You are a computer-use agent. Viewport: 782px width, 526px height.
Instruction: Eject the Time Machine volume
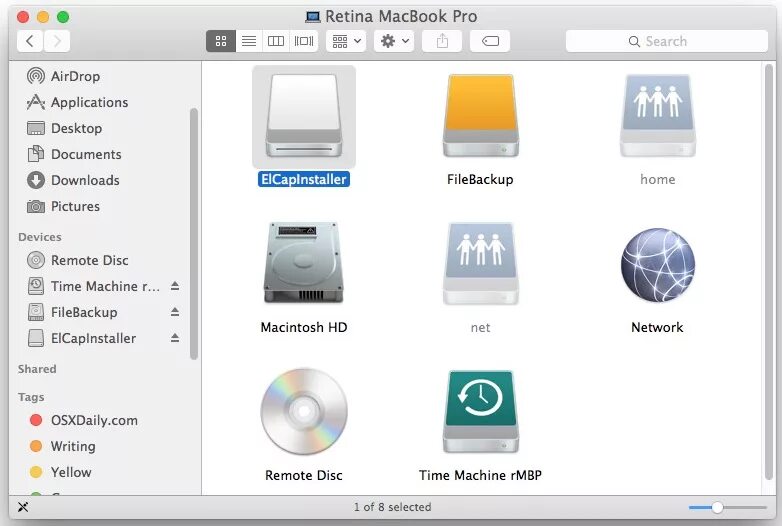pos(175,286)
